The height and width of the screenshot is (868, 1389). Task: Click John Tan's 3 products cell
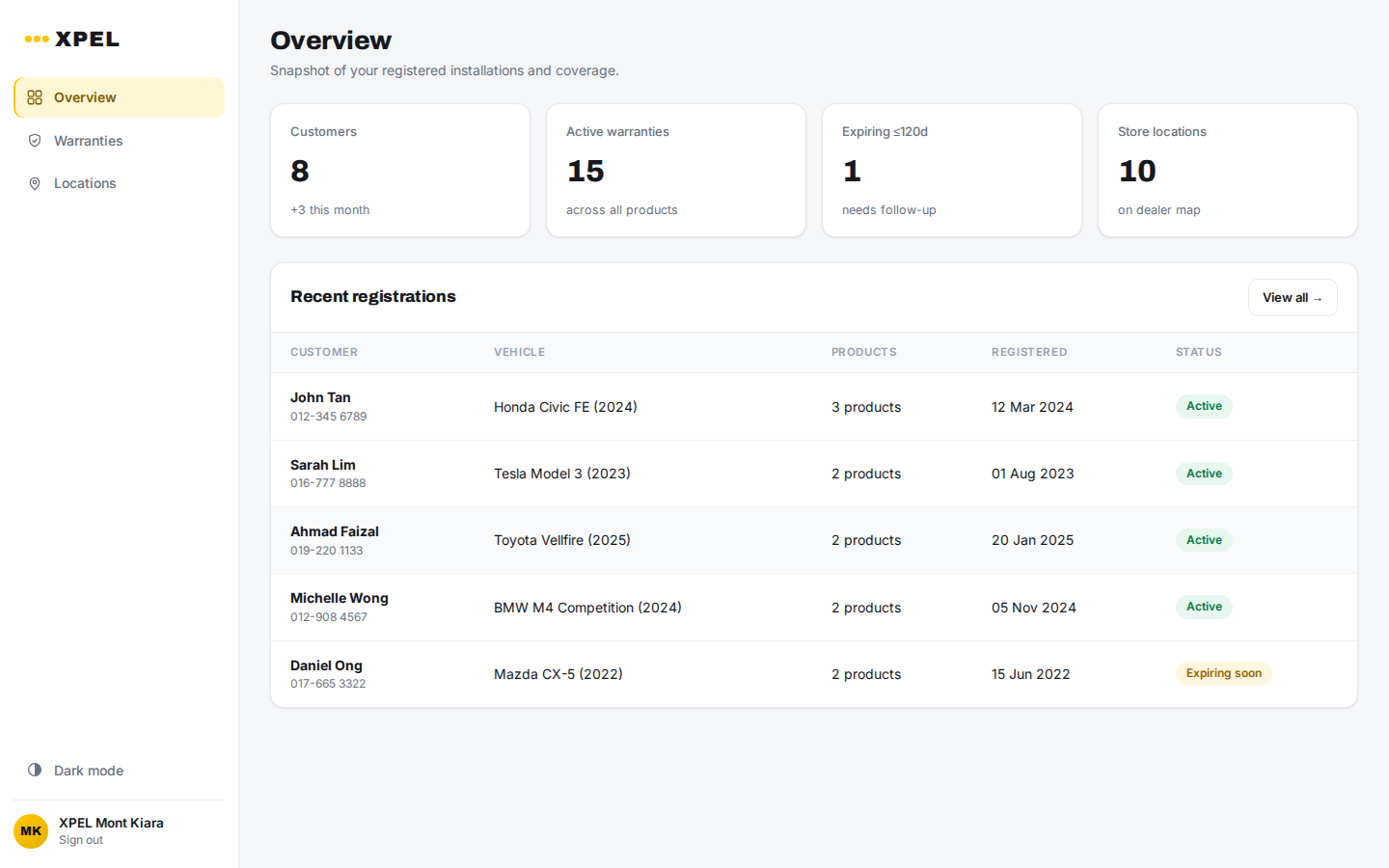(866, 407)
